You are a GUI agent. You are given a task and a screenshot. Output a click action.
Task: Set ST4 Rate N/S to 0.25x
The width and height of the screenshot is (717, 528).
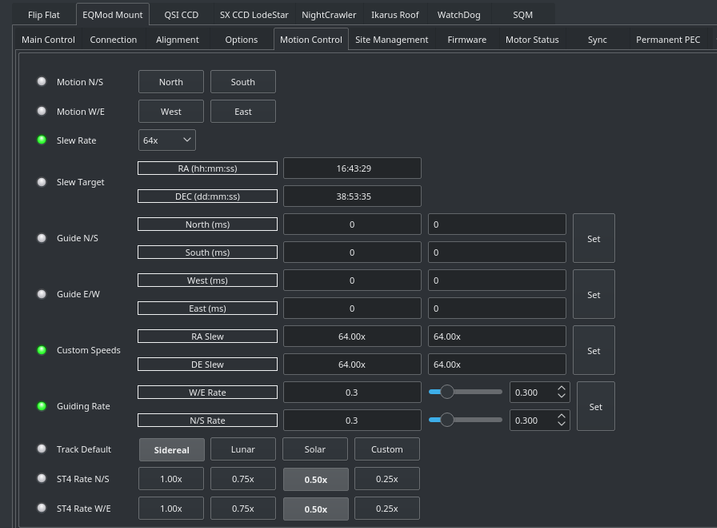(x=387, y=479)
